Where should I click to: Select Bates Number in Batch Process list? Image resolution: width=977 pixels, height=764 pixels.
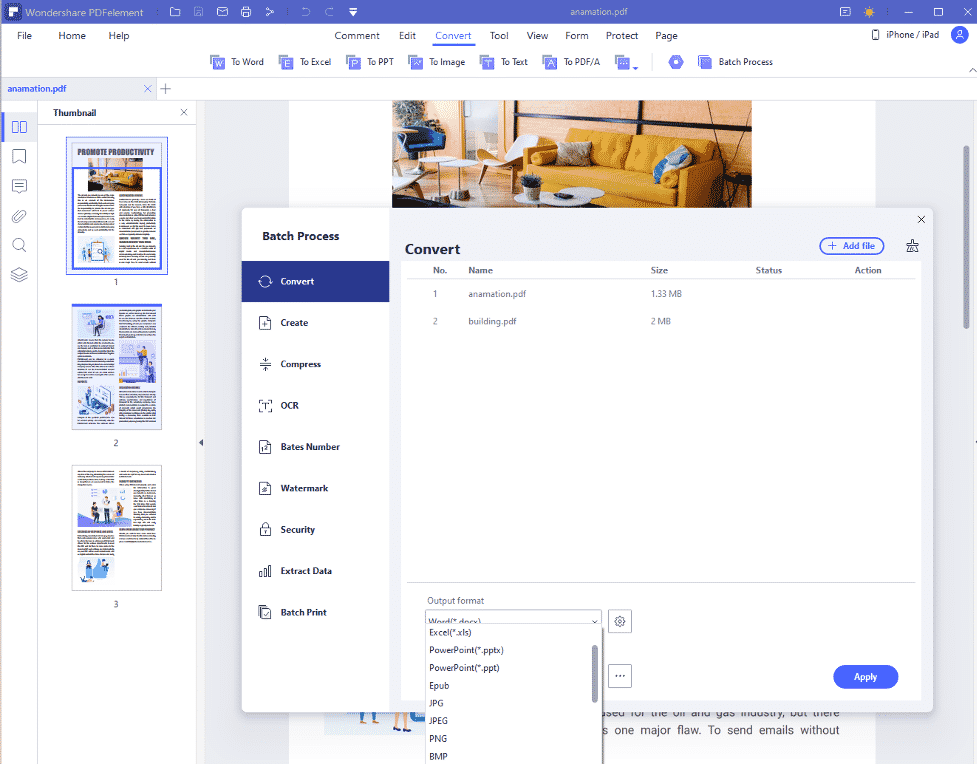coord(315,447)
